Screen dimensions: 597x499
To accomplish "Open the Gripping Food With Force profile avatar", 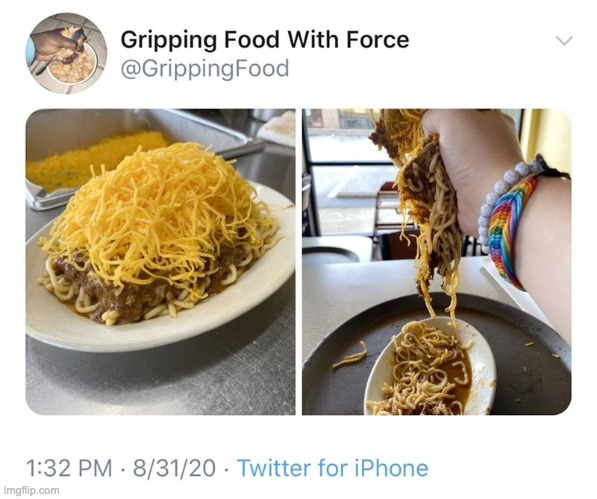I will 66,54.
